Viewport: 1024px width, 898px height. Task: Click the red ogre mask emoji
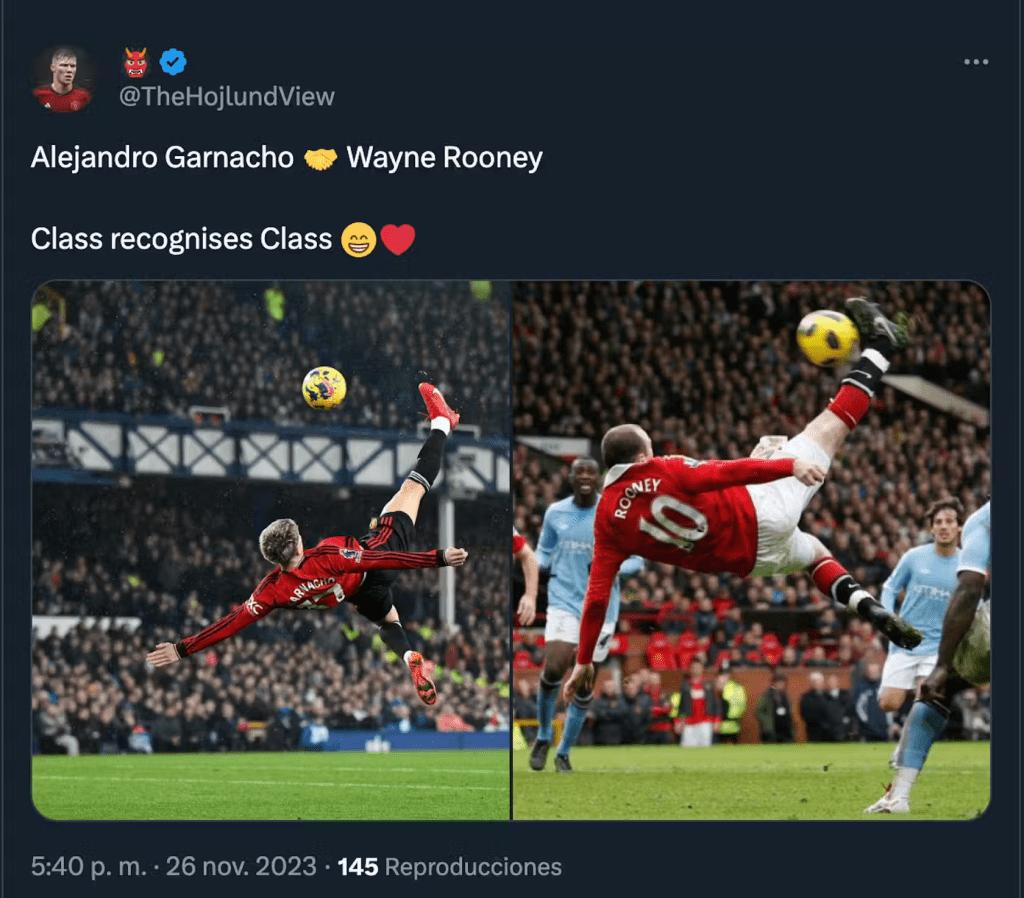point(136,63)
